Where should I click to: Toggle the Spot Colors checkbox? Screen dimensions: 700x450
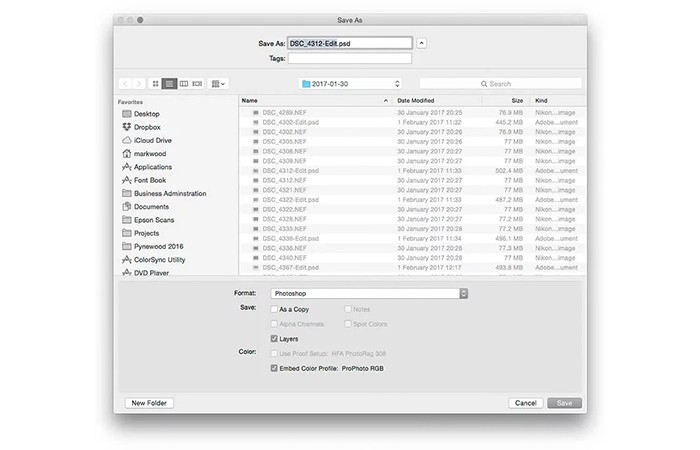(x=348, y=324)
